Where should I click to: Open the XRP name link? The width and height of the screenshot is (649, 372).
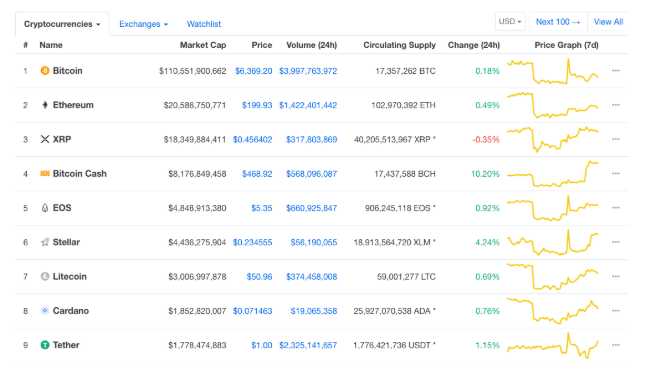click(x=62, y=139)
